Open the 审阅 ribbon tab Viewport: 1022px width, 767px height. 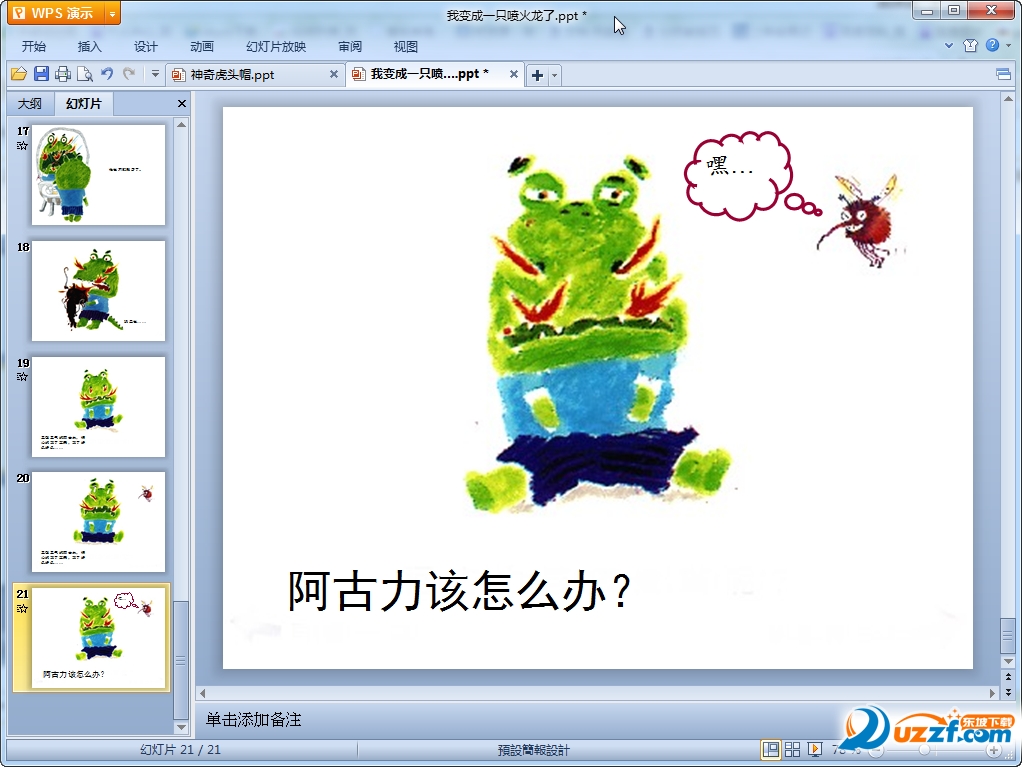[350, 46]
